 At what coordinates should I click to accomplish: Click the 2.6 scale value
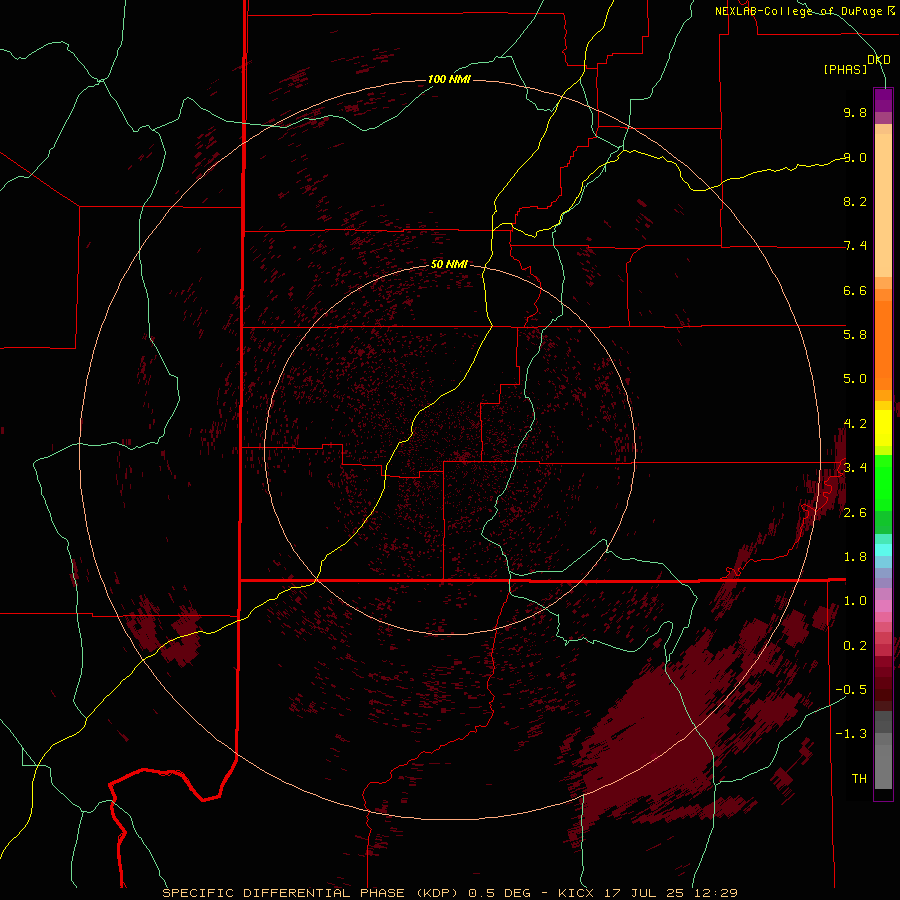click(x=855, y=513)
